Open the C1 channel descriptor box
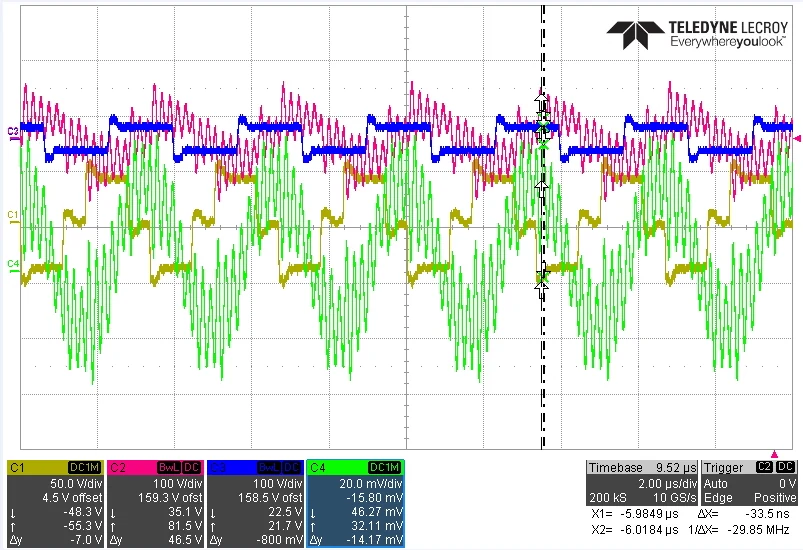Image resolution: width=803 pixels, height=550 pixels. click(55, 503)
